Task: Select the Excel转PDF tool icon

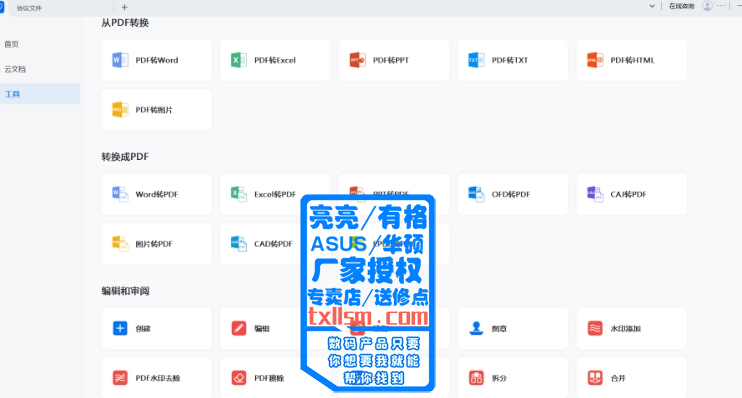Action: pyautogui.click(x=238, y=194)
